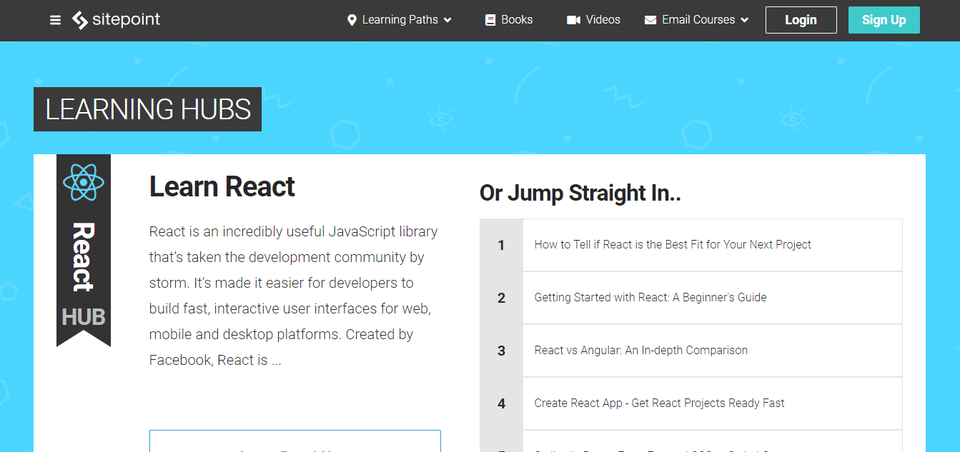Viewport: 960px width, 452px height.
Task: Open 'React vs Angular' comparison article
Action: 641,350
